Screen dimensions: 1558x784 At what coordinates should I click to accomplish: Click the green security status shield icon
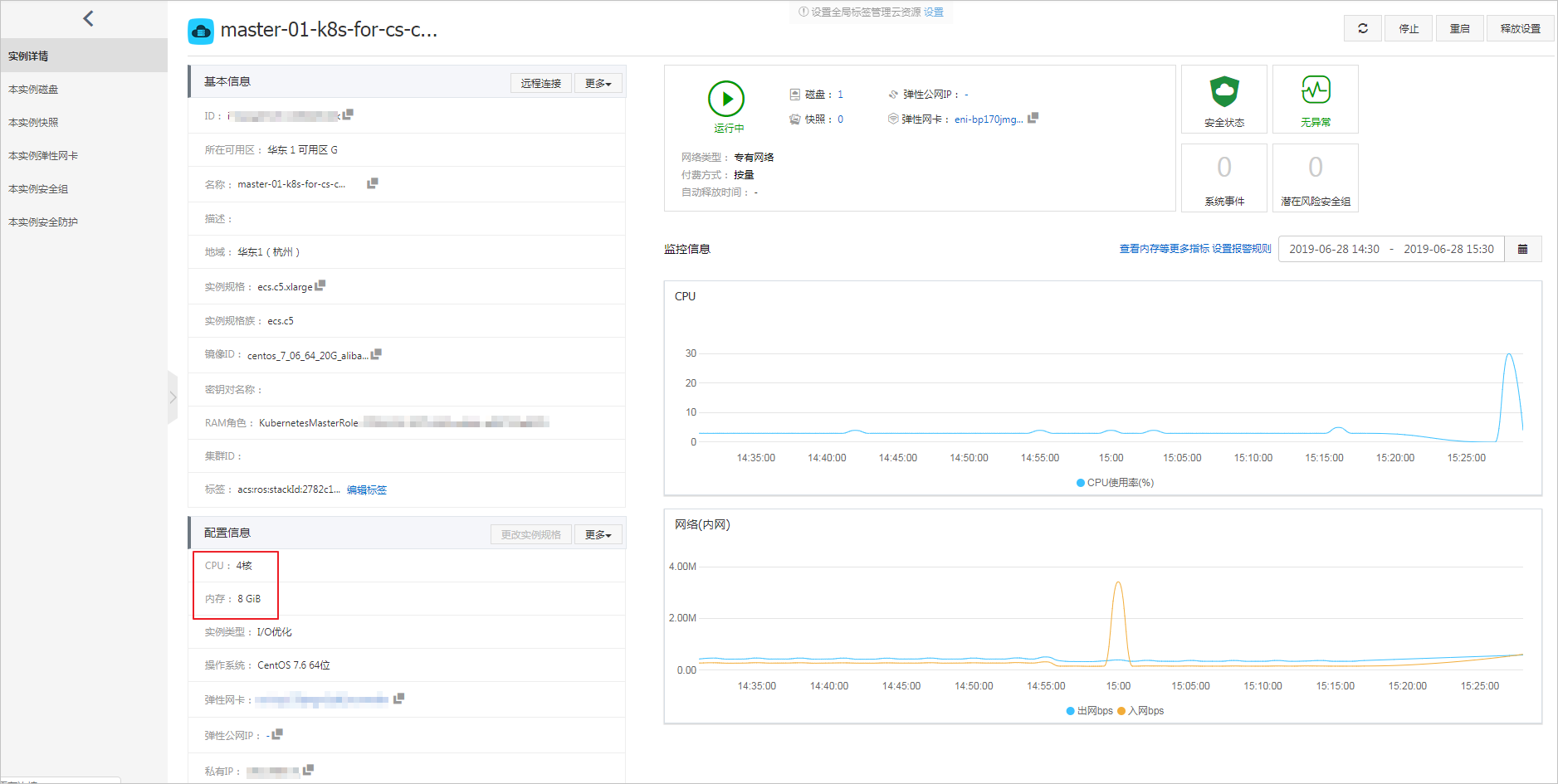[1224, 91]
